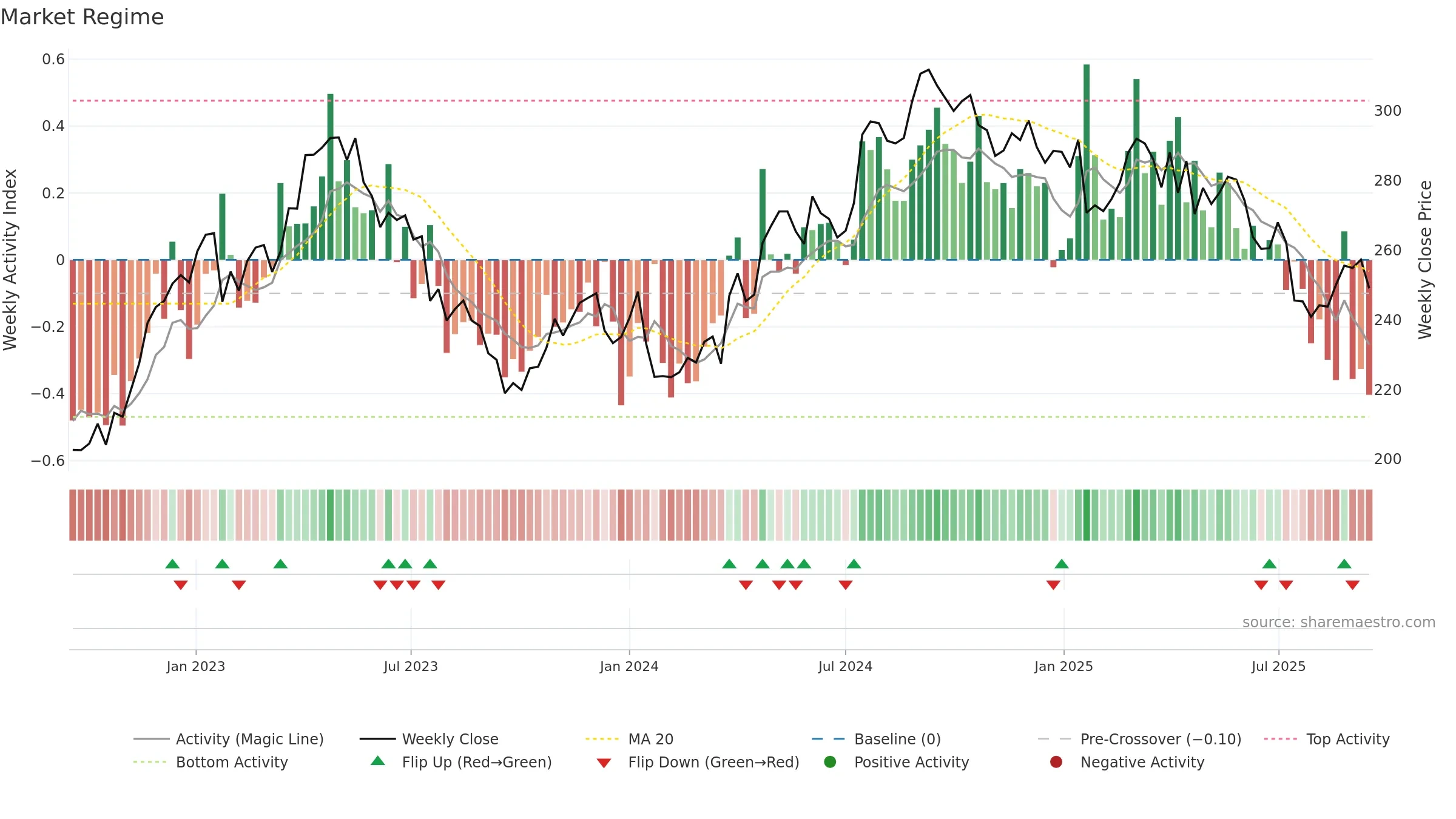Click the Jan 2025 axis label

point(1063,666)
